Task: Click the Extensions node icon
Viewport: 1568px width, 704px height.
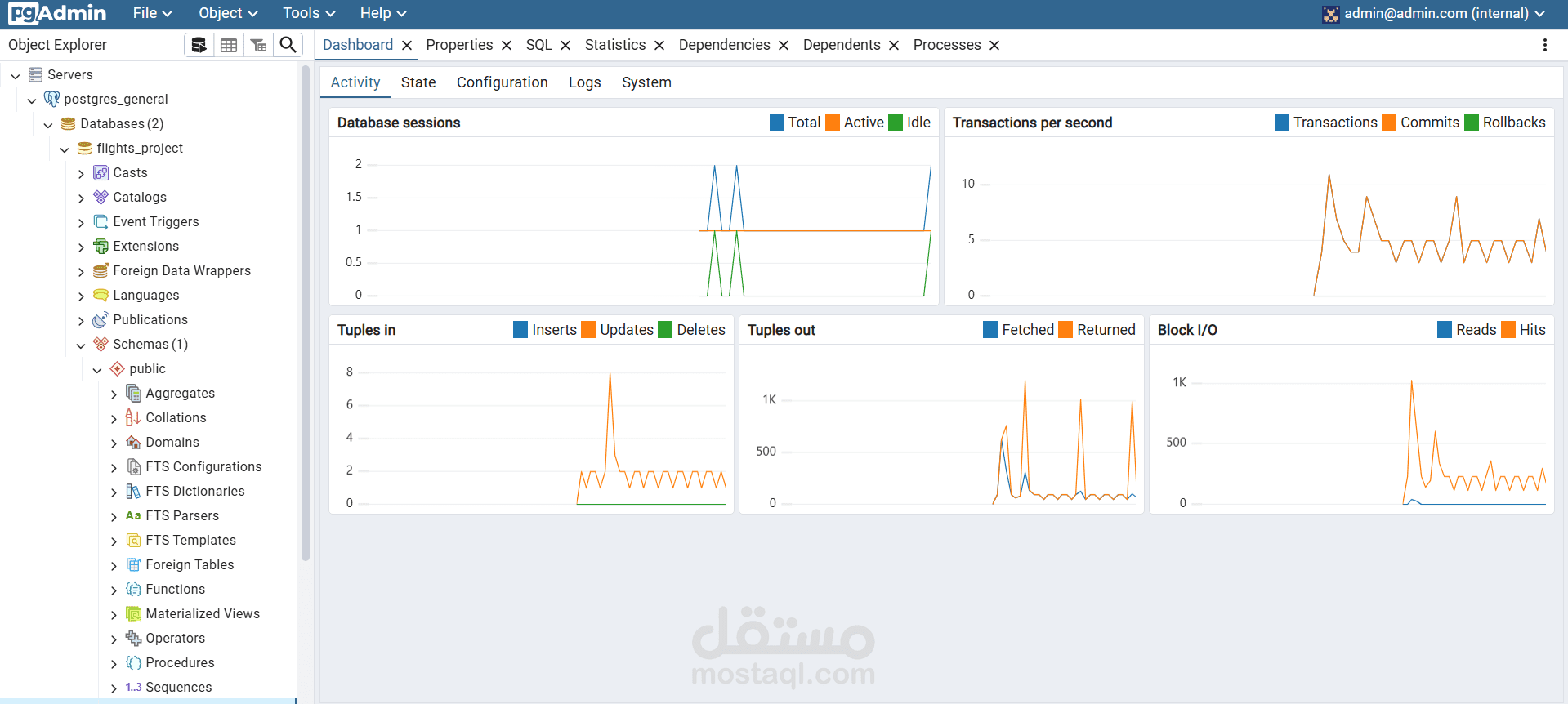Action: pyautogui.click(x=101, y=246)
